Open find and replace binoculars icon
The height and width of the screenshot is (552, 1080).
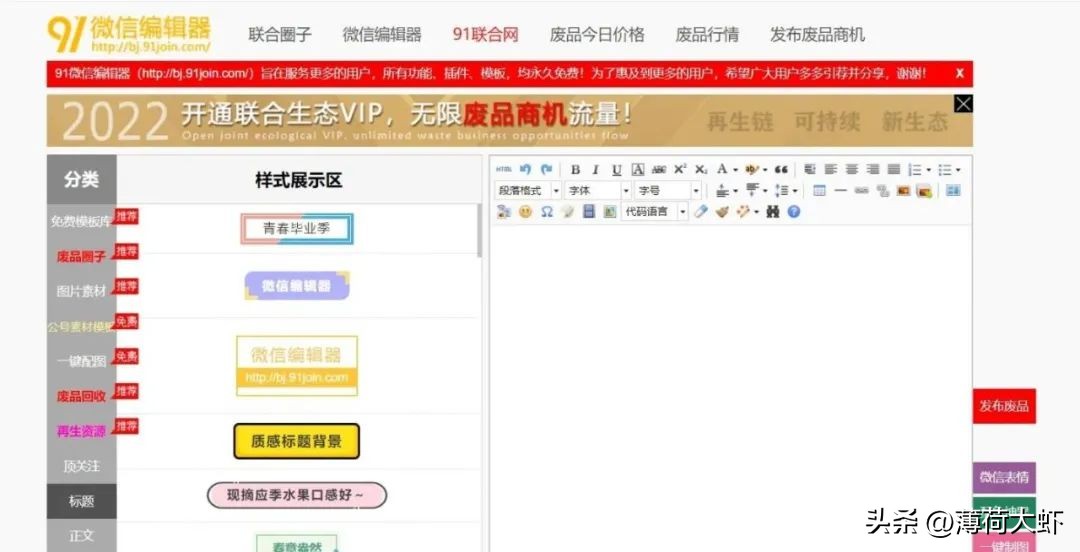pos(773,212)
